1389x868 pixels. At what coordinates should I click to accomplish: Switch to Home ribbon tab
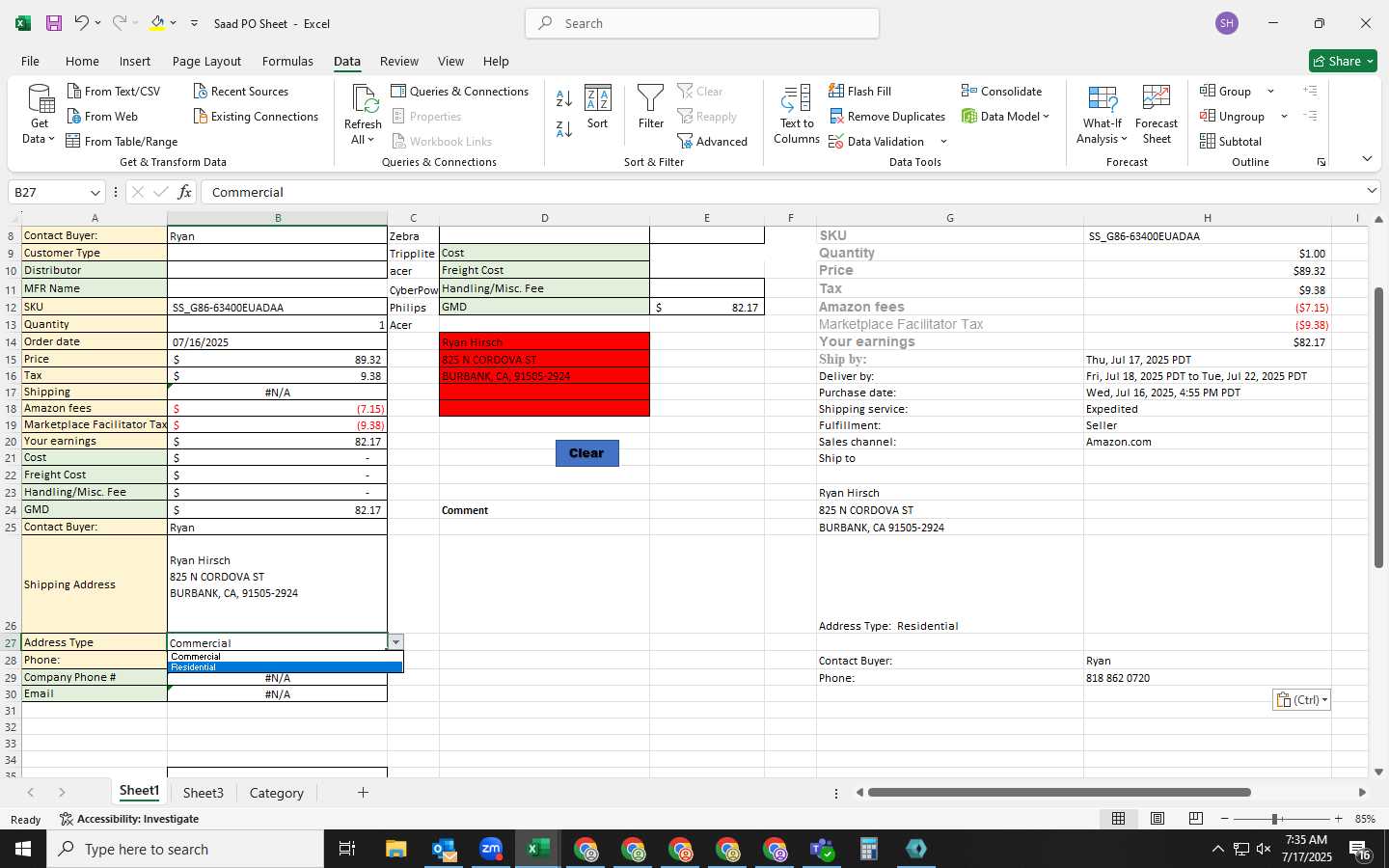(x=82, y=61)
